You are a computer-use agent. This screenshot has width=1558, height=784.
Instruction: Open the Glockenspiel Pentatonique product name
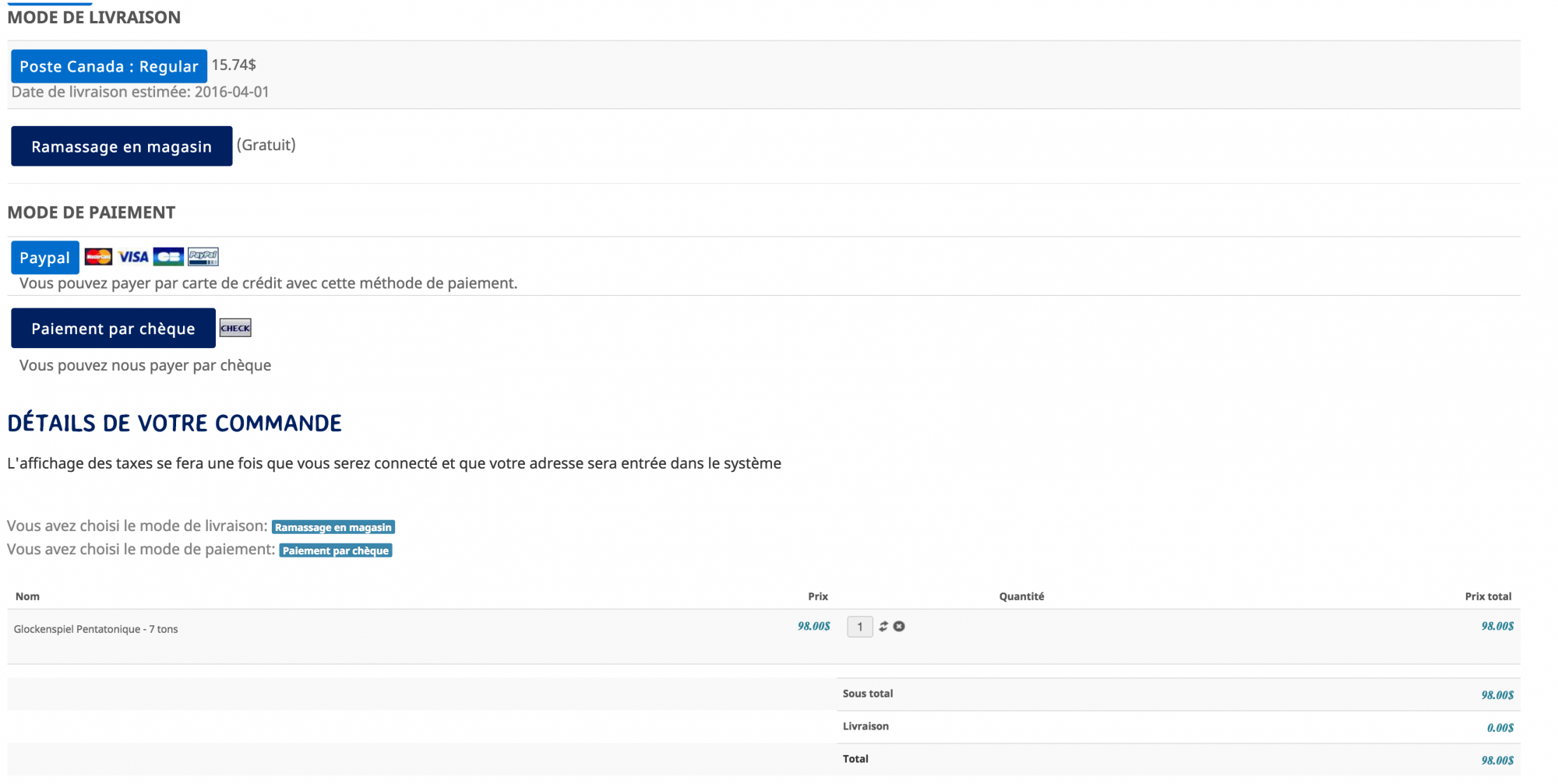click(x=96, y=629)
